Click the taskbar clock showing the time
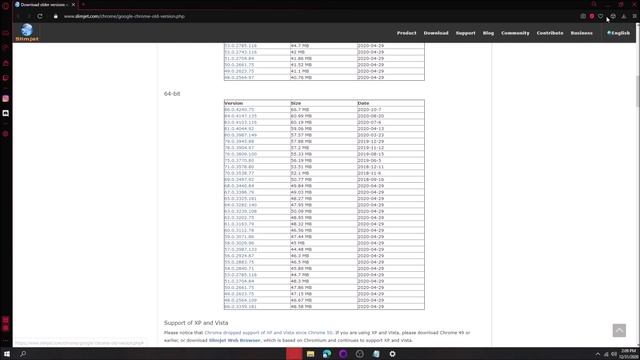This screenshot has height=360, width=640. click(x=629, y=354)
